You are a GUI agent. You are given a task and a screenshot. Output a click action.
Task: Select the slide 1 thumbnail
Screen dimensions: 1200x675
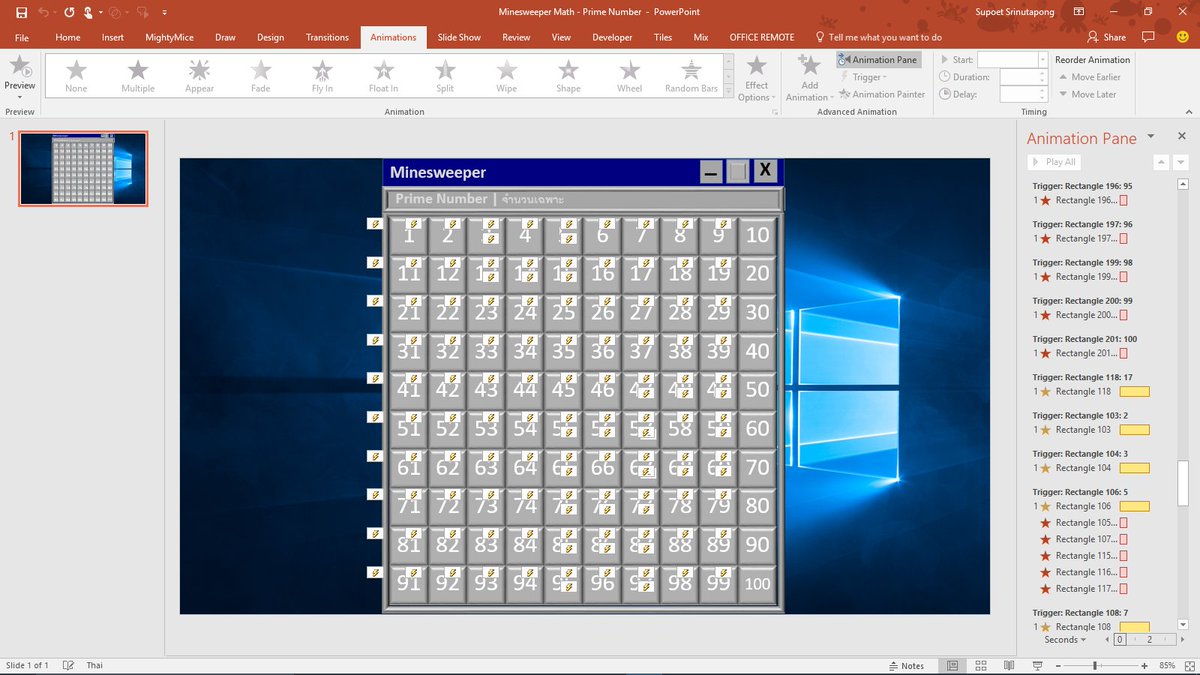click(x=83, y=168)
